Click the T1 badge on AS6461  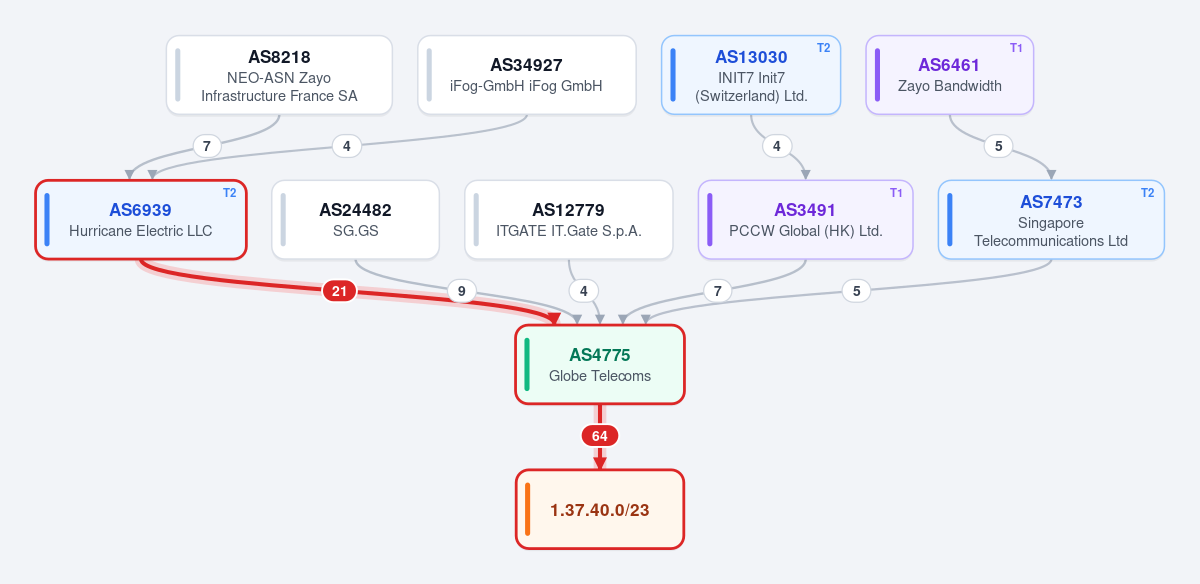pos(1016,48)
